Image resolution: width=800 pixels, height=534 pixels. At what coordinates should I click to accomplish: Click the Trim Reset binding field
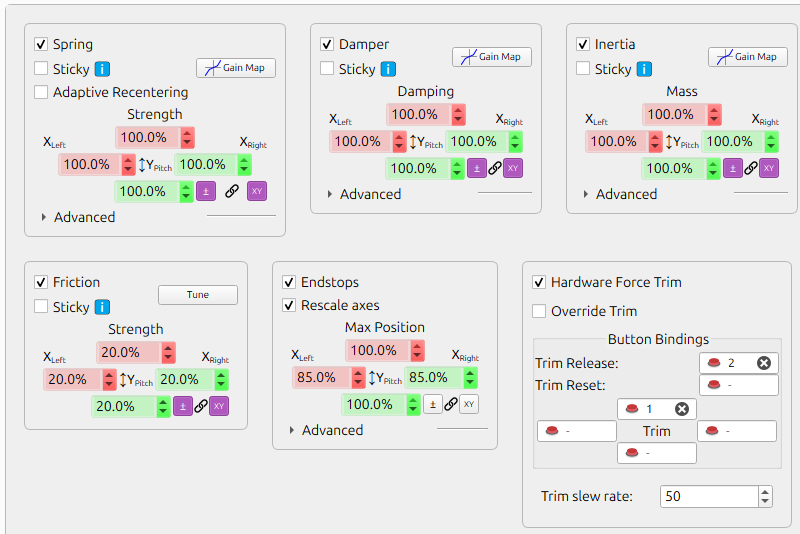[738, 385]
